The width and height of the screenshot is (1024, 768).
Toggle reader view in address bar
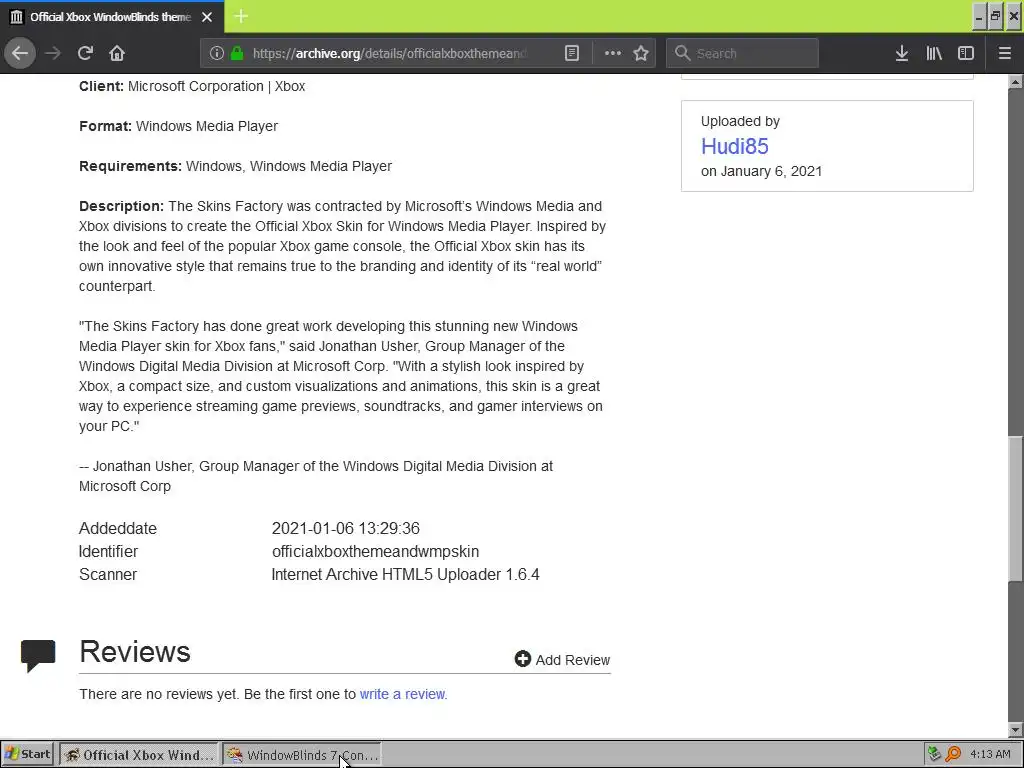(571, 53)
